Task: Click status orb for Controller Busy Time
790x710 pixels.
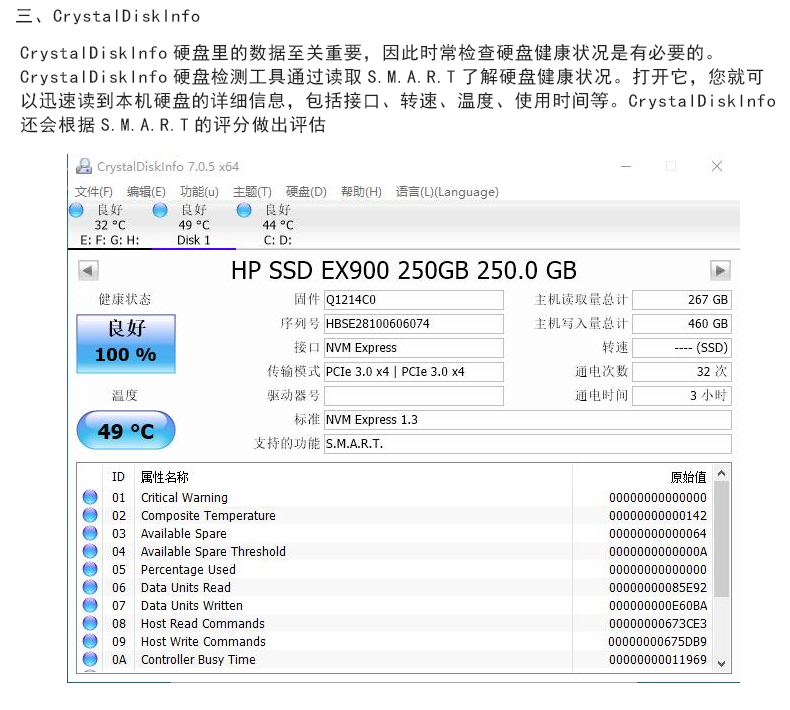Action: 90,659
